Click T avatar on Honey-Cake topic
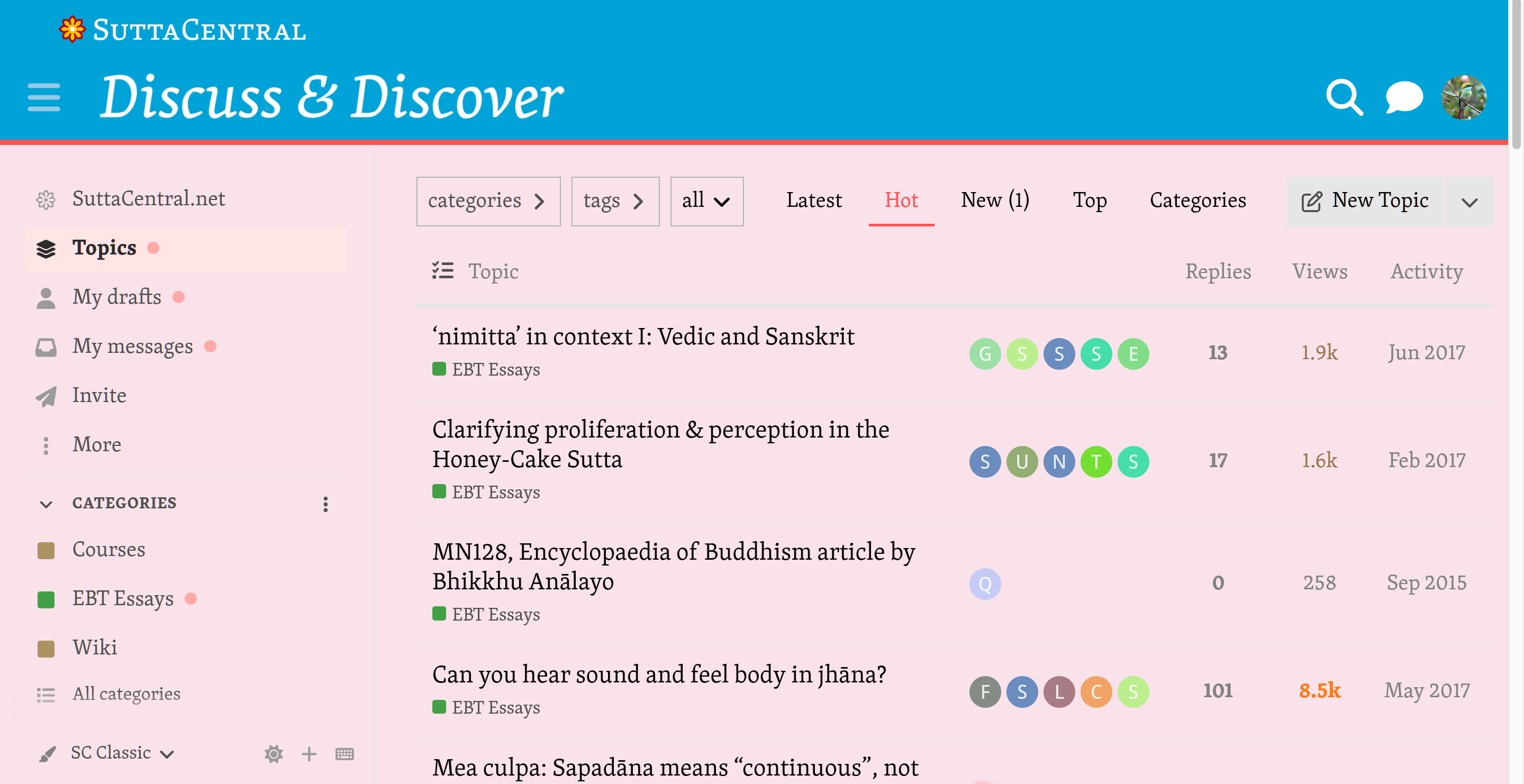This screenshot has width=1524, height=784. coord(1096,461)
